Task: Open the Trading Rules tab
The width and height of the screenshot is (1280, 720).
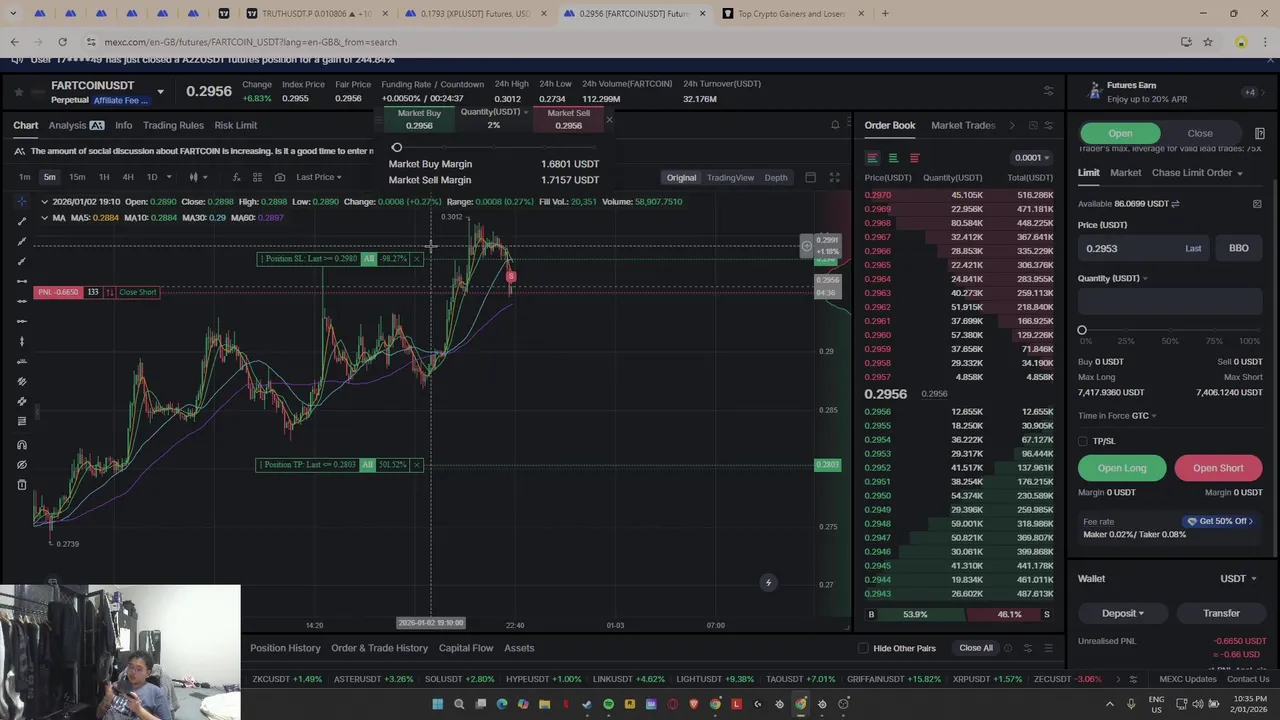Action: pos(173,125)
